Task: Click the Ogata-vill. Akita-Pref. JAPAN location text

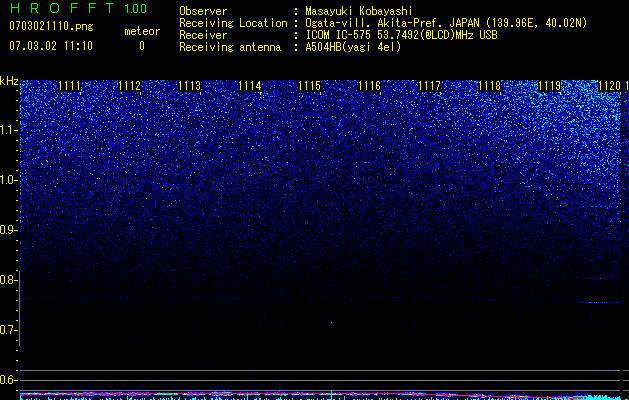Action: 446,24
